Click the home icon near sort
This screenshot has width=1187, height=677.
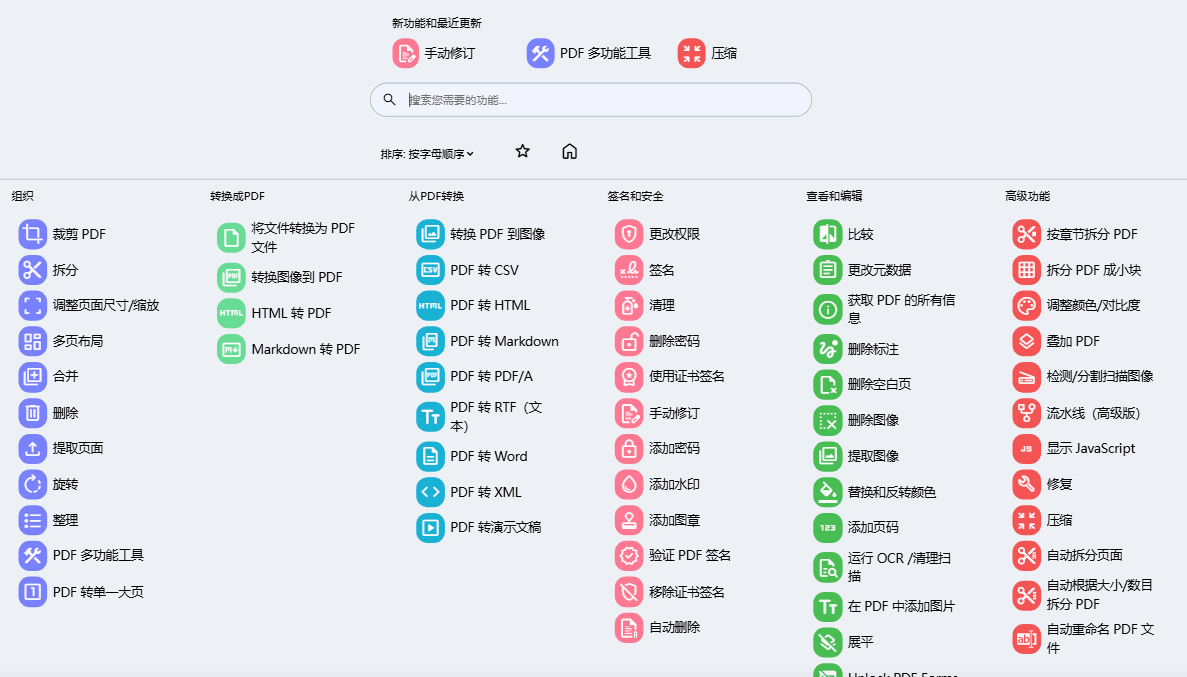pos(570,151)
